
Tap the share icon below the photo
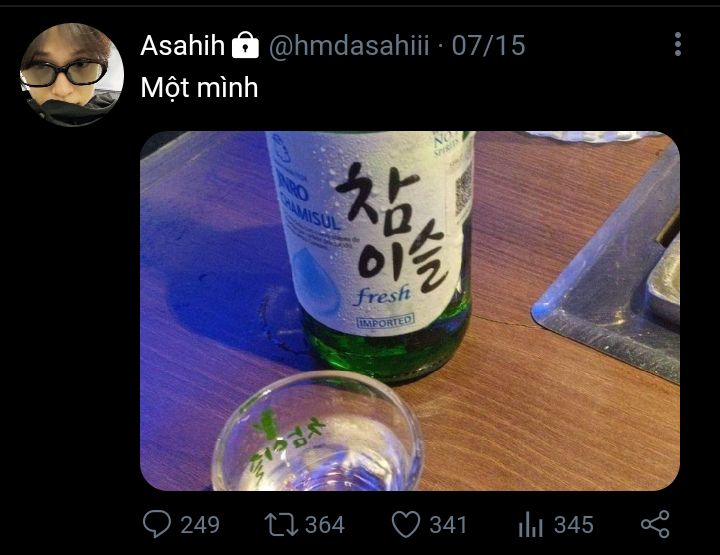tap(655, 524)
